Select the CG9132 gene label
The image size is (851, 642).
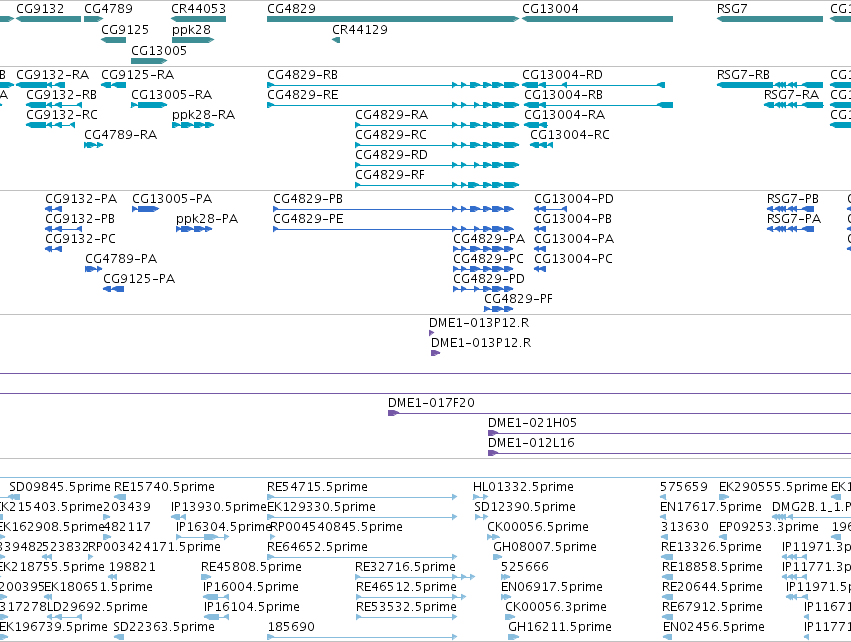point(40,9)
